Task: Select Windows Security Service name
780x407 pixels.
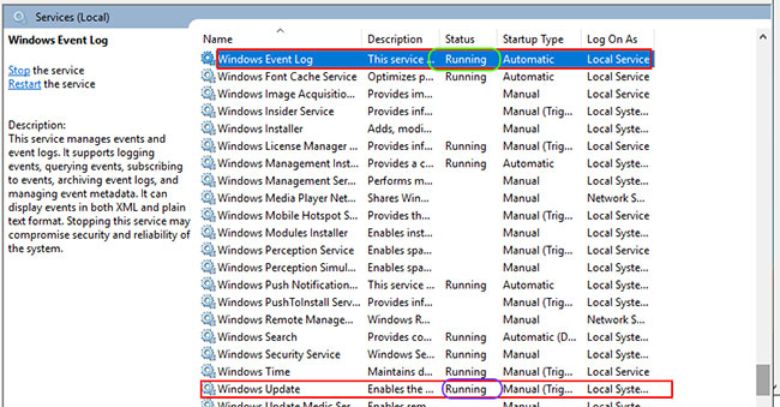Action: tap(279, 355)
